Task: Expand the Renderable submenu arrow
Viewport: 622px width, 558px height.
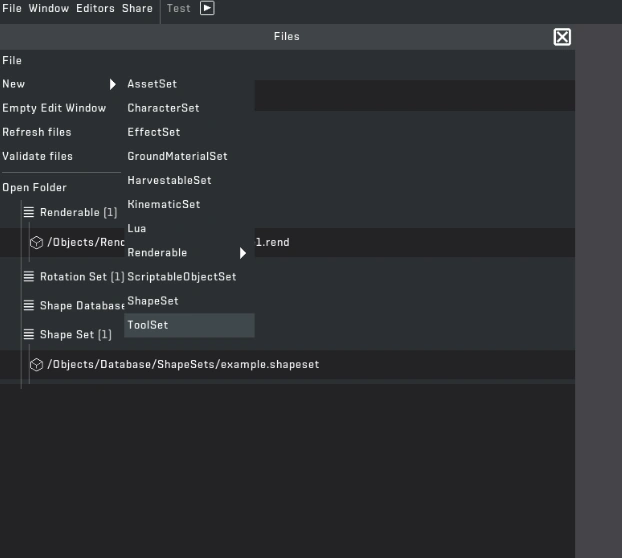Action: point(242,253)
